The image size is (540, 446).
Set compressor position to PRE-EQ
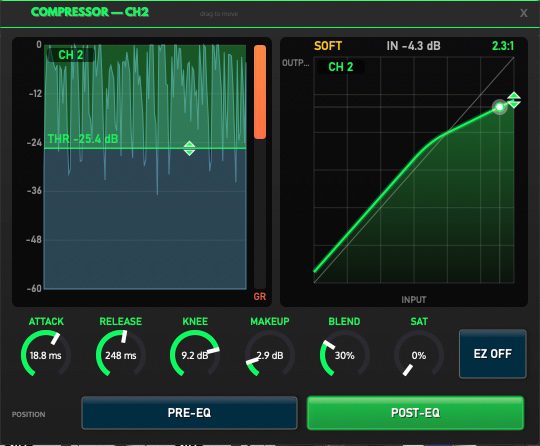(189, 413)
